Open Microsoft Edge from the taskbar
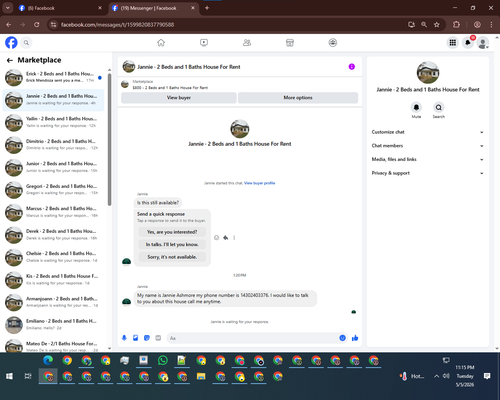 [48, 360]
